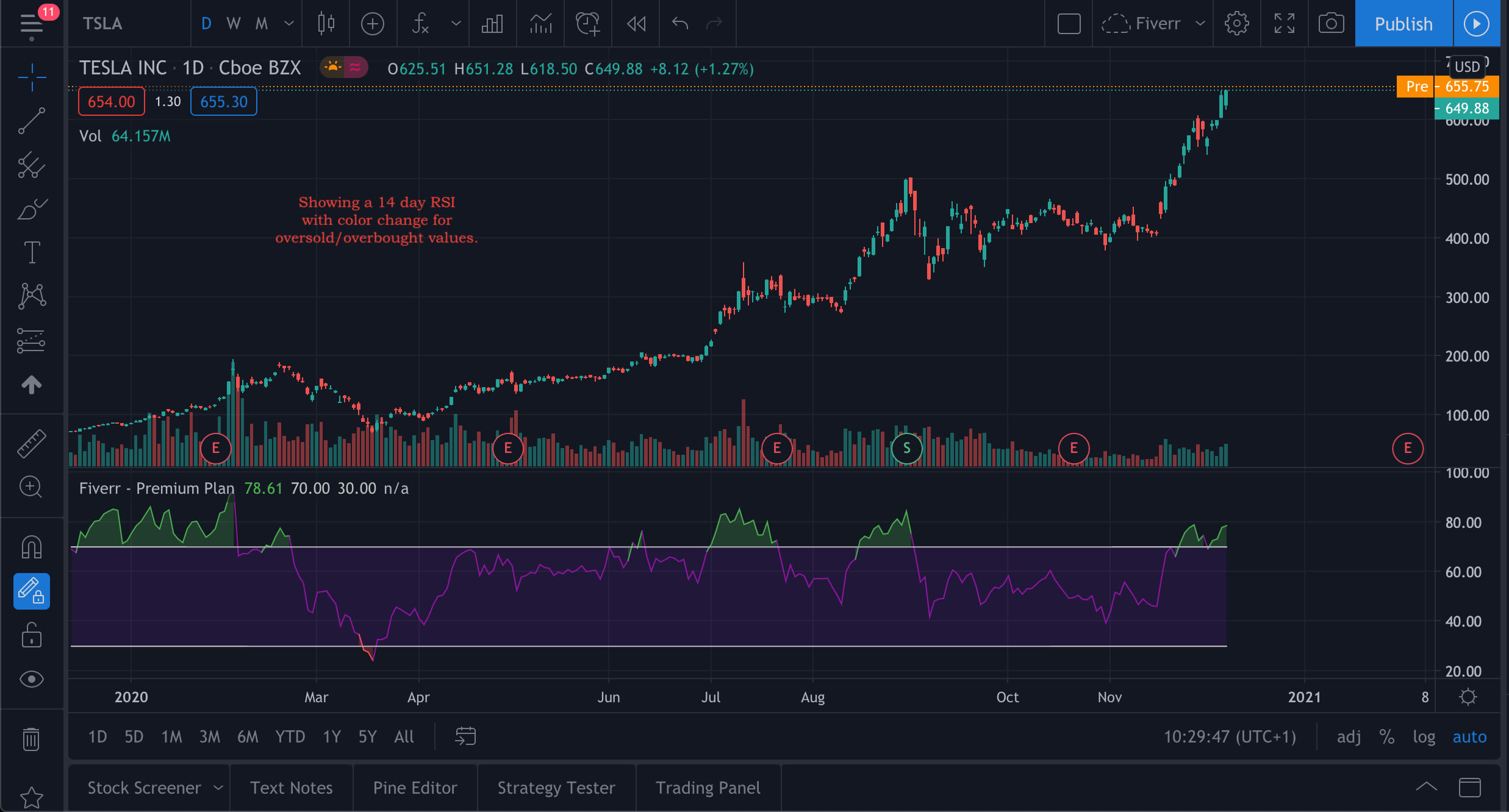The image size is (1509, 812).
Task: Select the text annotation tool
Action: click(32, 252)
